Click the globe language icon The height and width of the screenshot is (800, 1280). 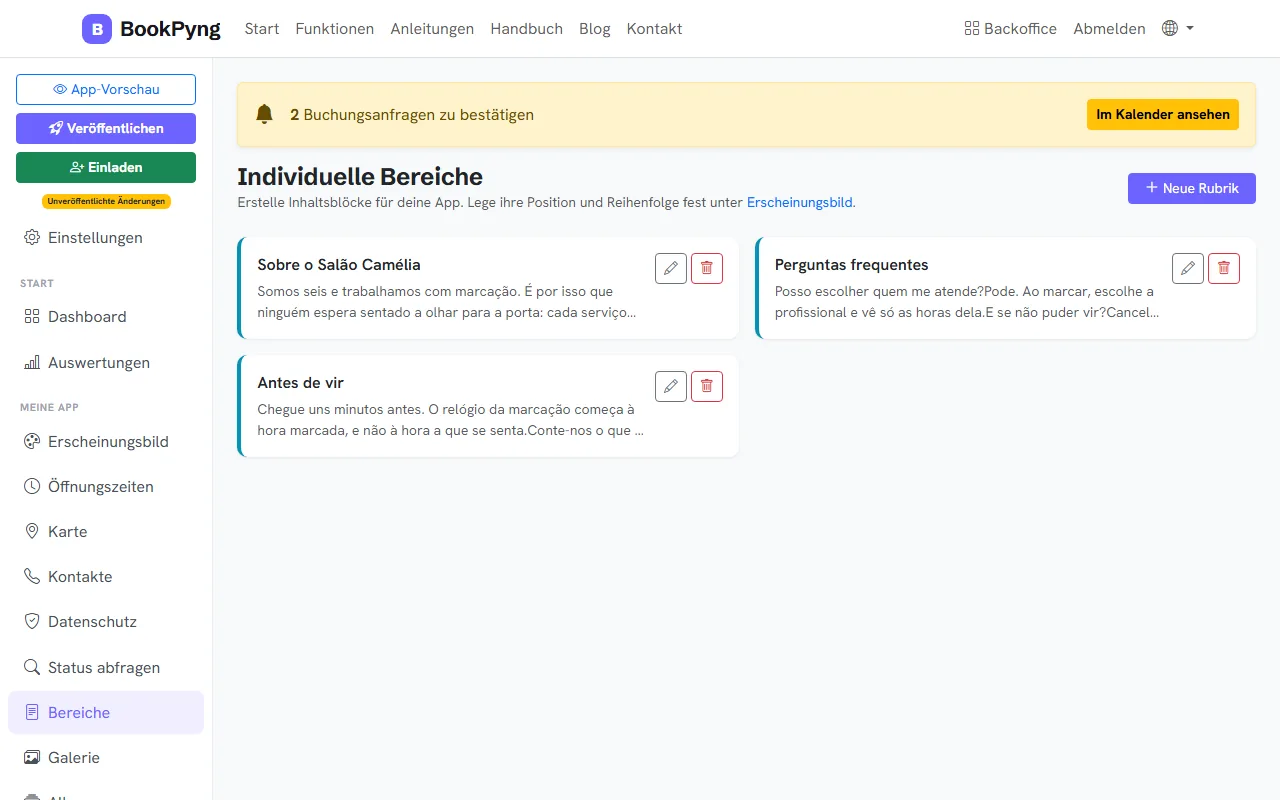[1170, 28]
